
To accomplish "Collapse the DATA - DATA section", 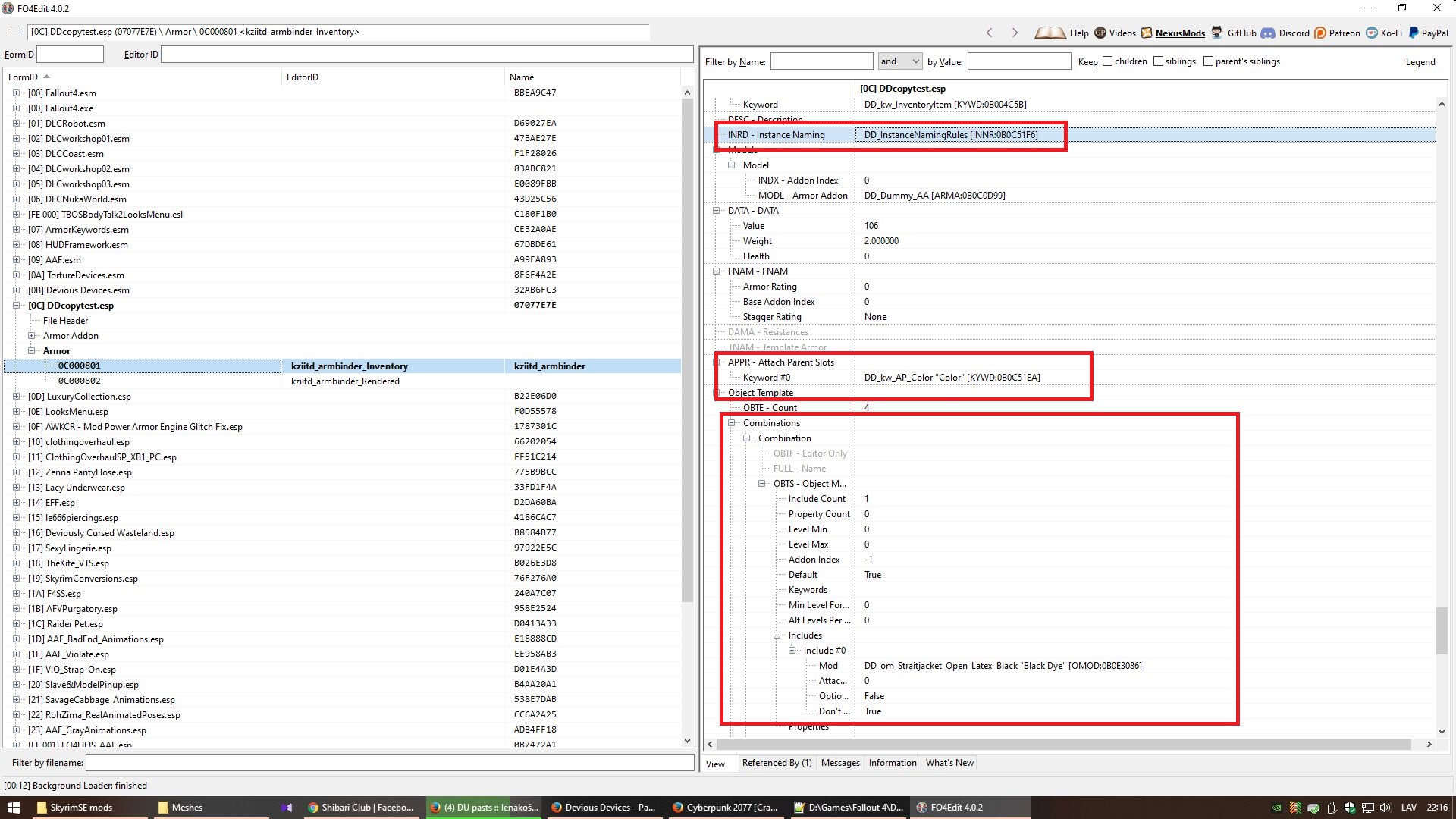I will click(716, 211).
